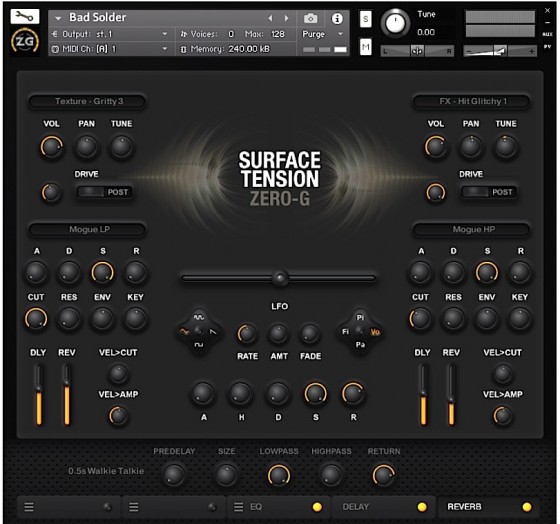The width and height of the screenshot is (560, 524).
Task: Click the left REV send slider
Action: (66, 395)
